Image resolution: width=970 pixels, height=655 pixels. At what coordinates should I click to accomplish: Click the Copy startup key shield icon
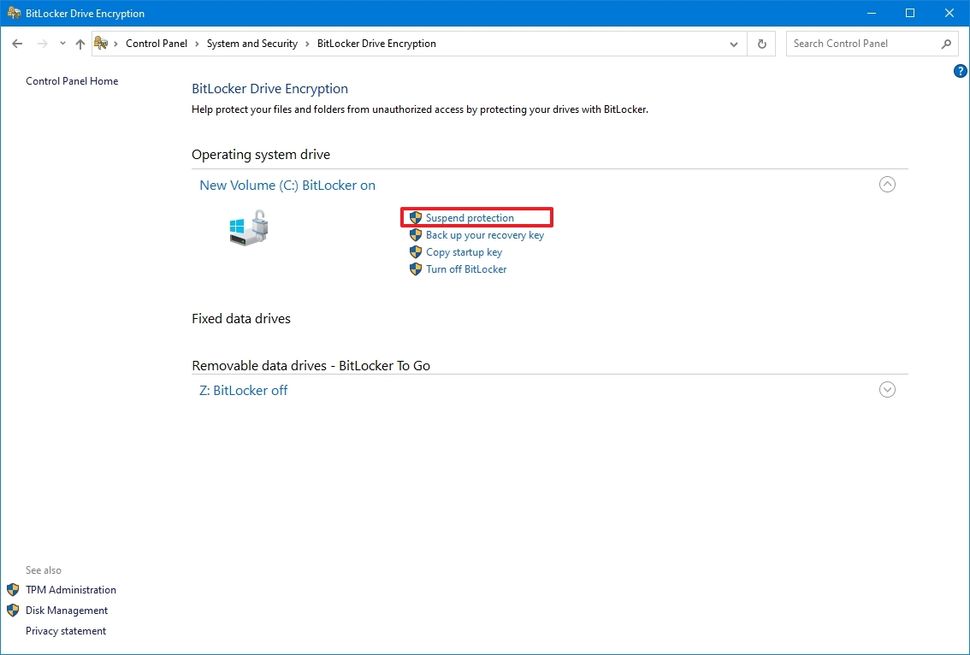414,252
